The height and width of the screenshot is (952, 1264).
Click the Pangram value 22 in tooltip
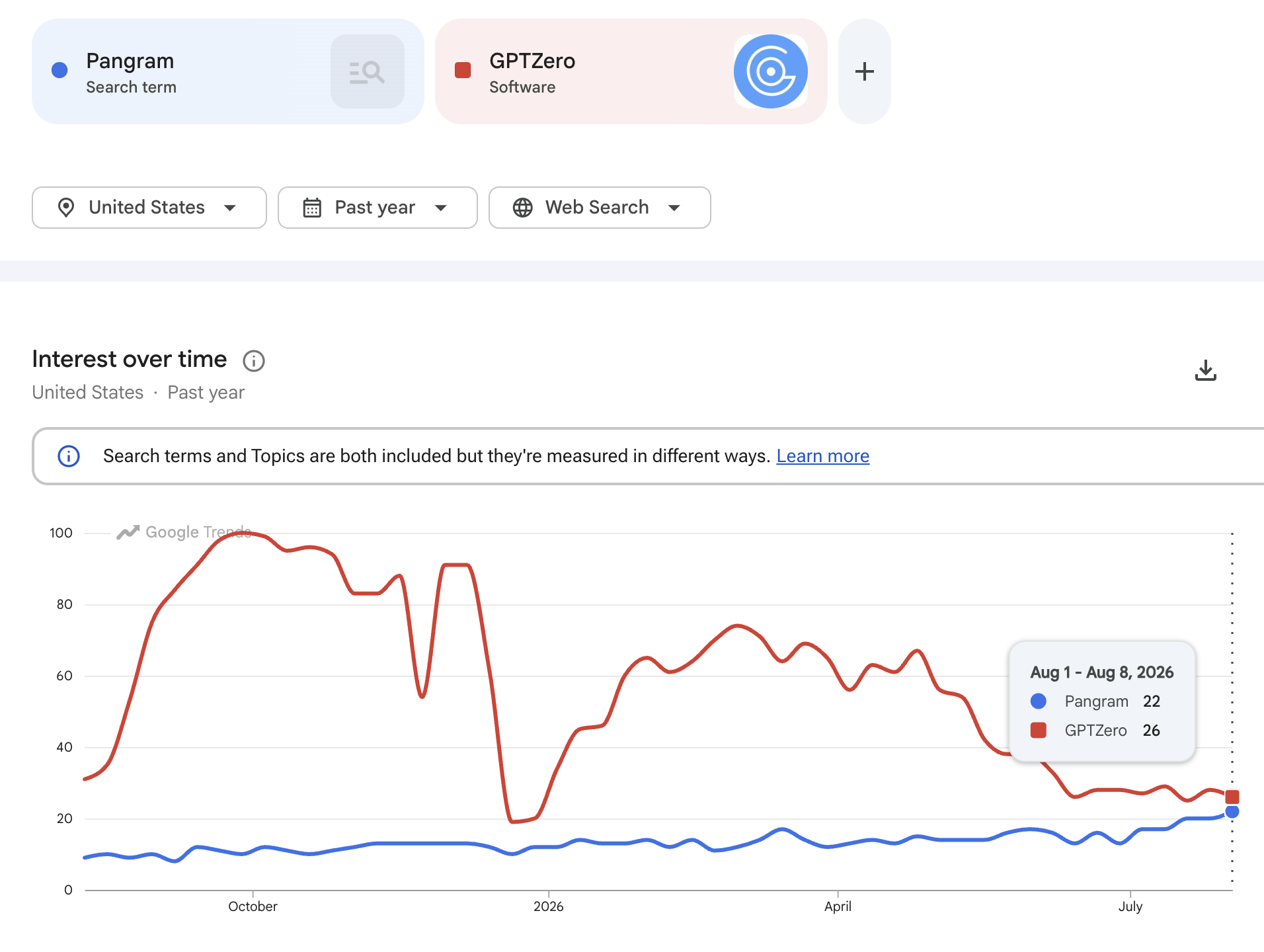[1152, 701]
